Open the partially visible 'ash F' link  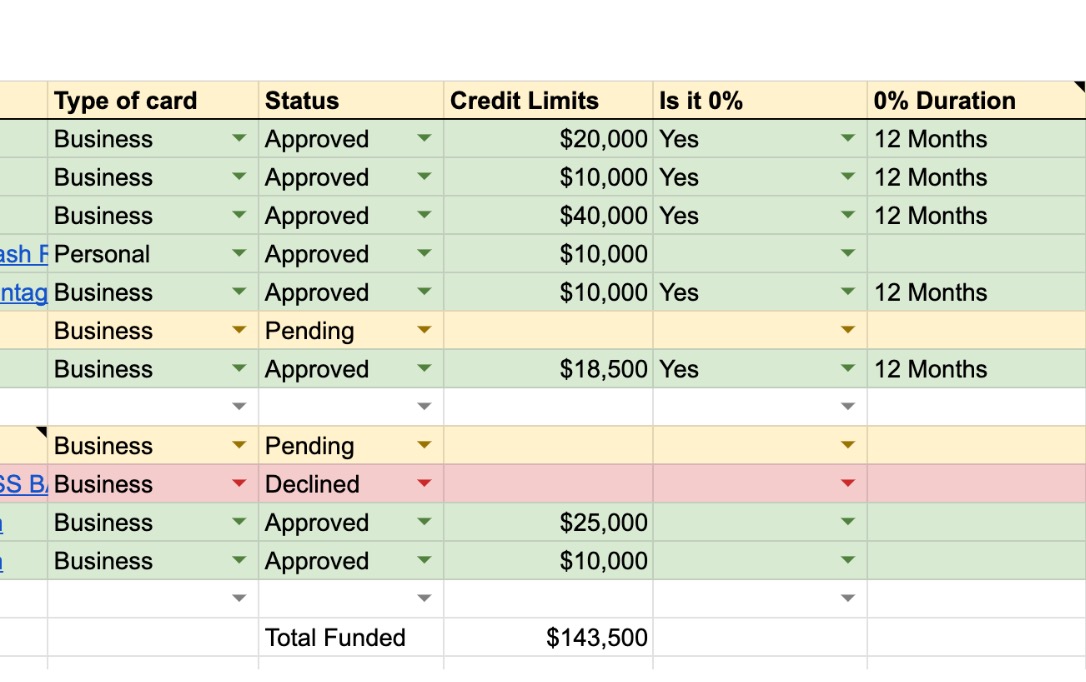pos(23,254)
